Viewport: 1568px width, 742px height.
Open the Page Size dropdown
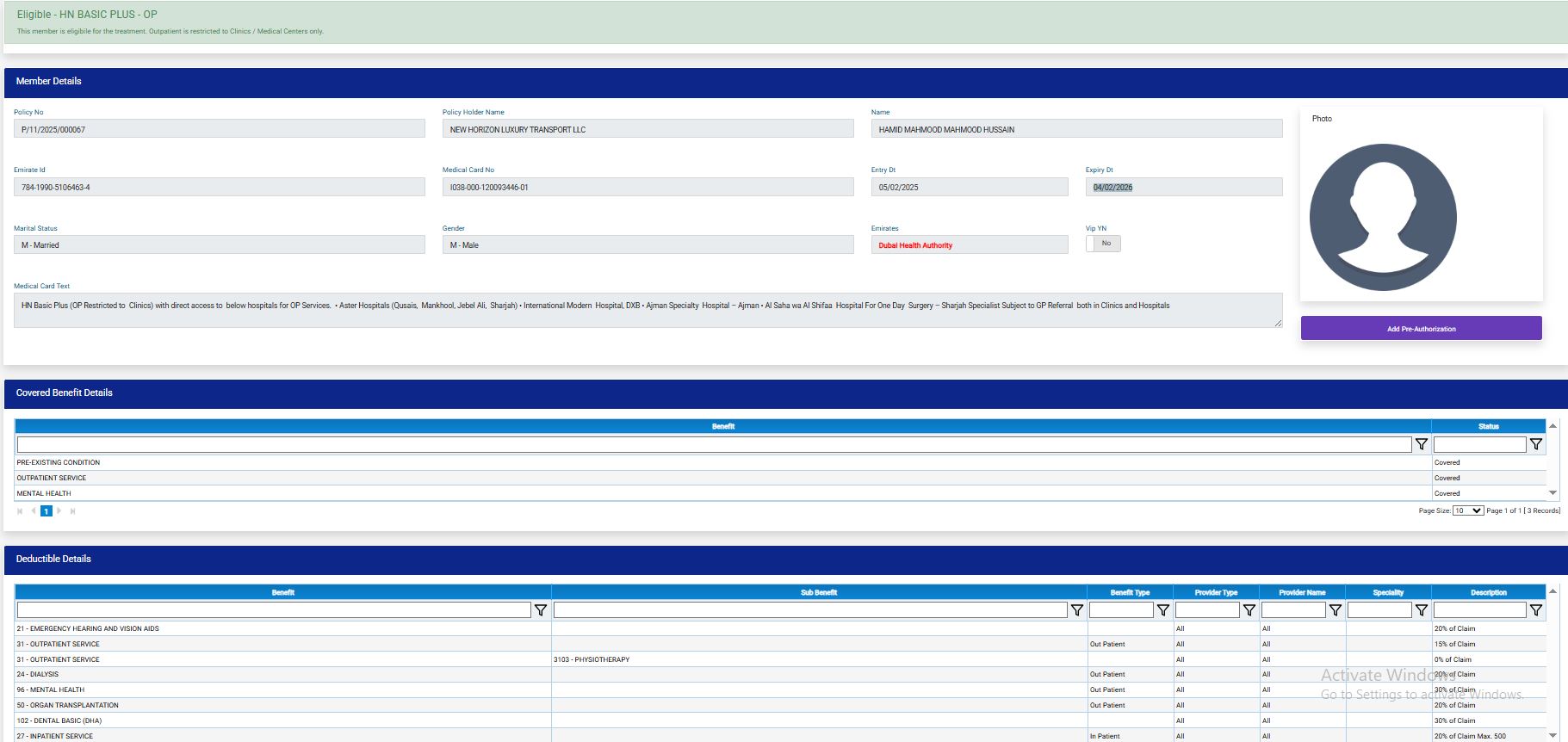1467,510
